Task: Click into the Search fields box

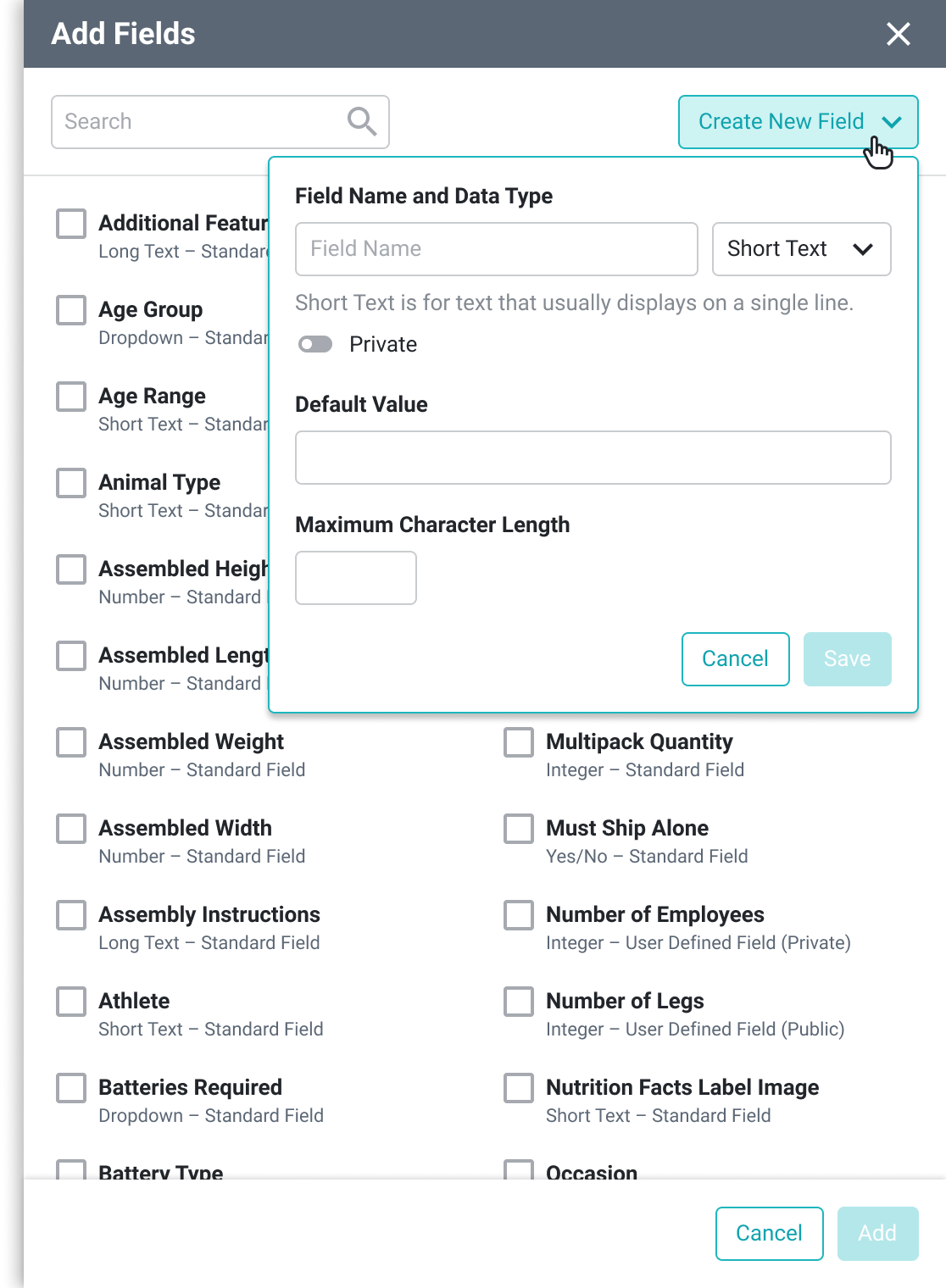Action: pos(199,122)
